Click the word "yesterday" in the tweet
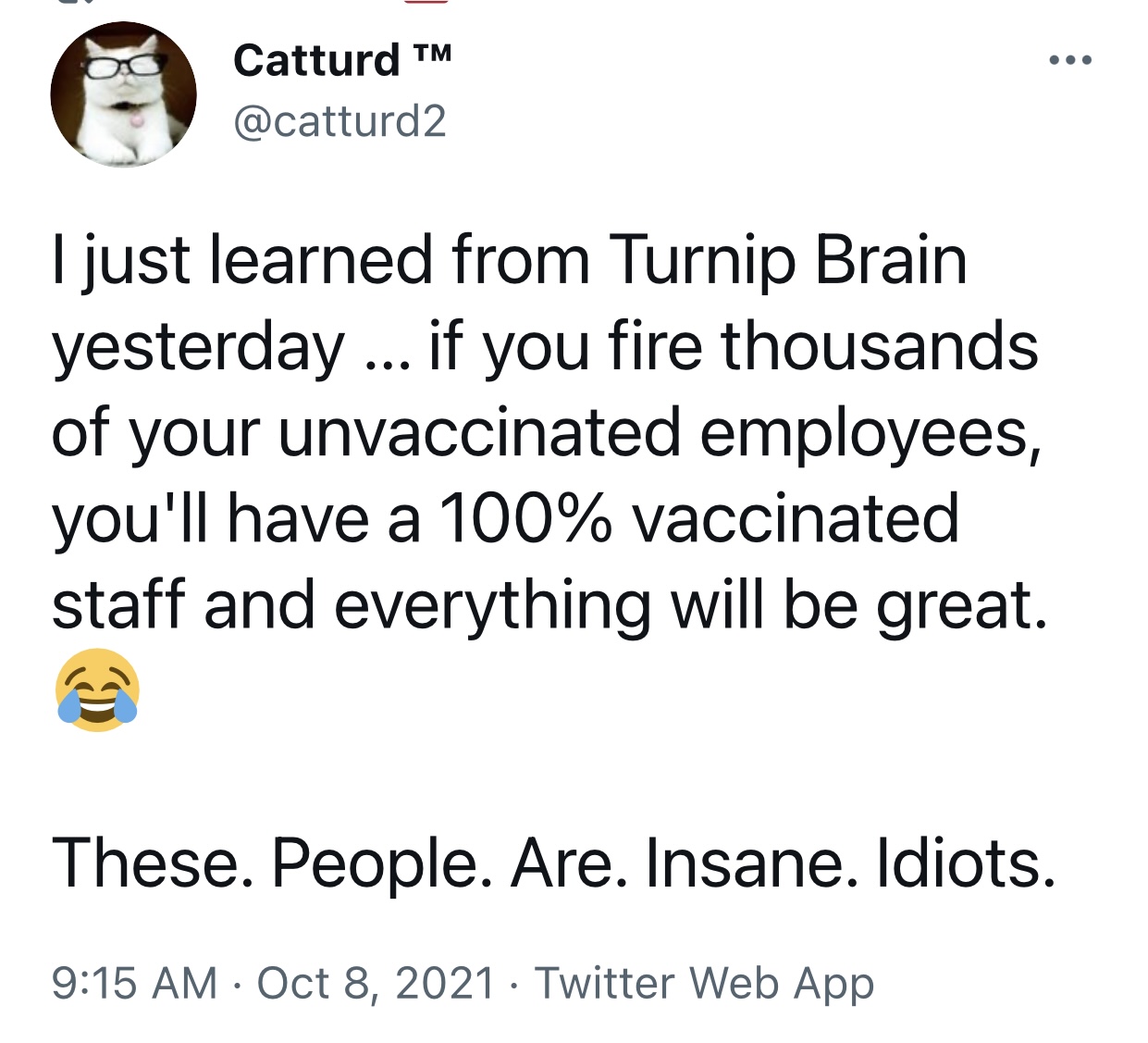 (x=198, y=347)
